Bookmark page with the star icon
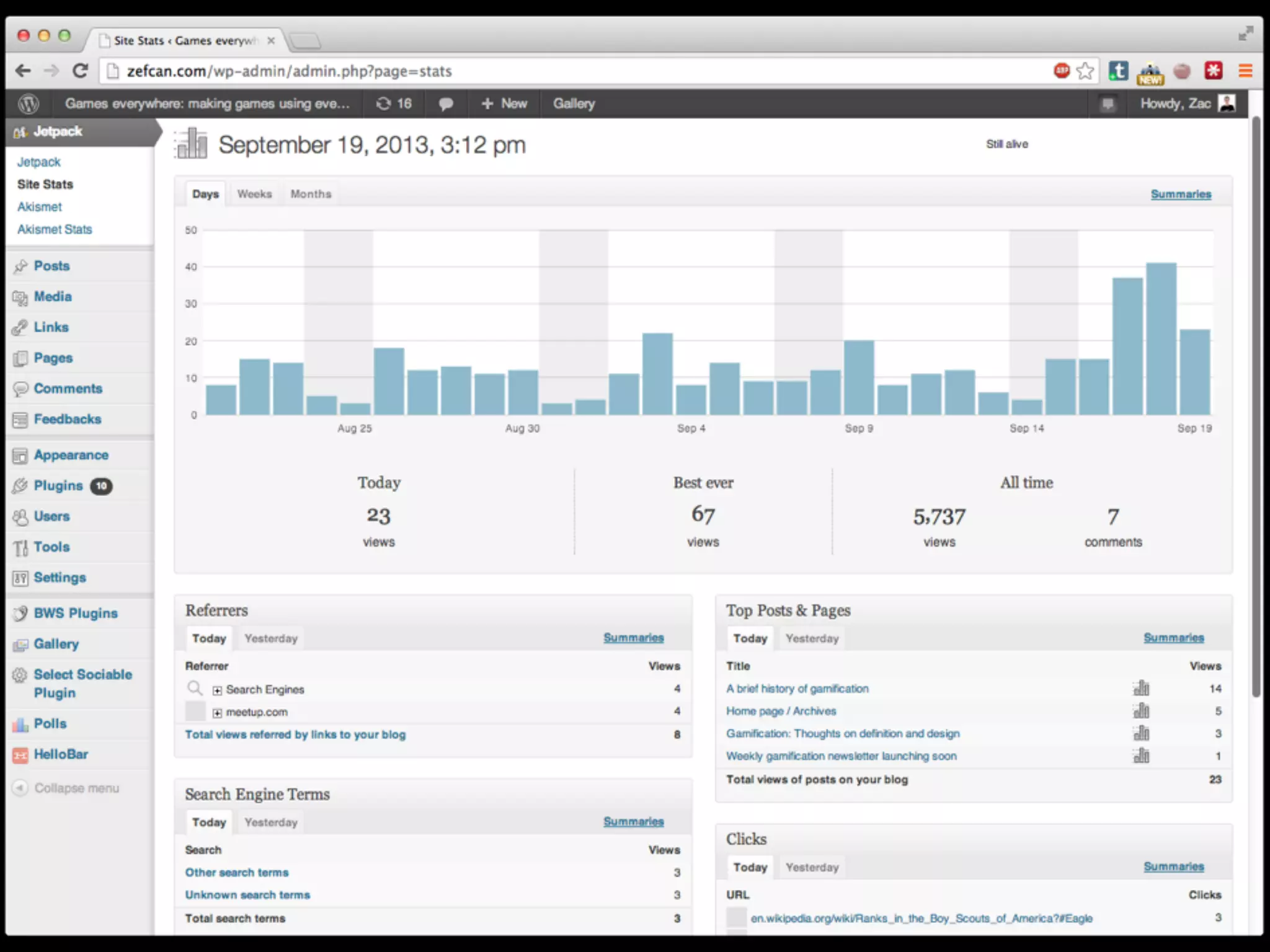The image size is (1270, 952). (x=1085, y=71)
